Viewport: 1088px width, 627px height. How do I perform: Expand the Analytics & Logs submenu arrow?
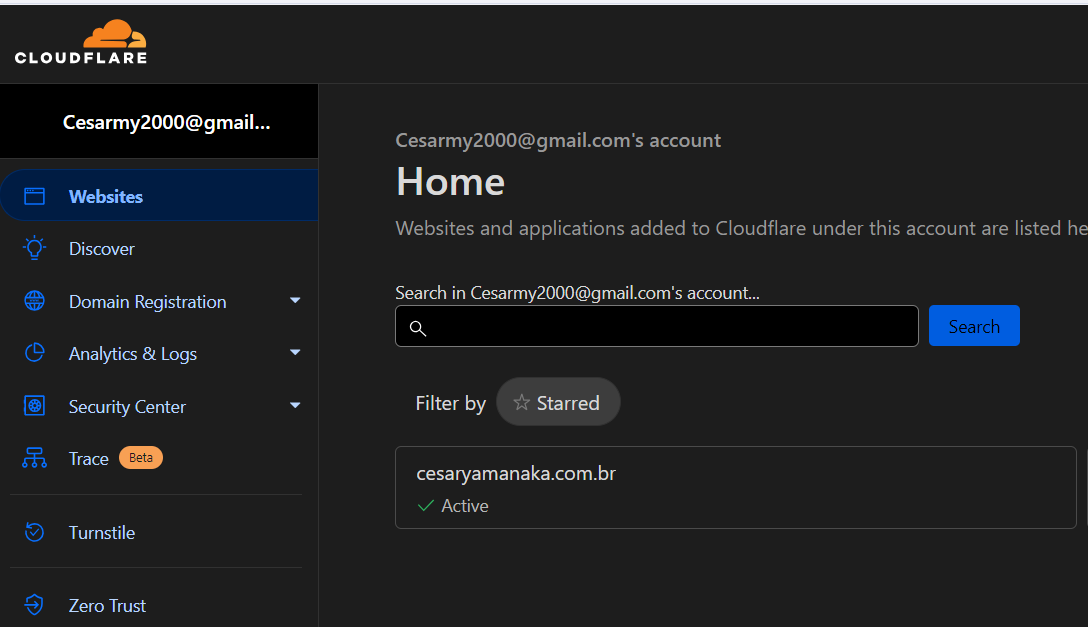pyautogui.click(x=295, y=352)
